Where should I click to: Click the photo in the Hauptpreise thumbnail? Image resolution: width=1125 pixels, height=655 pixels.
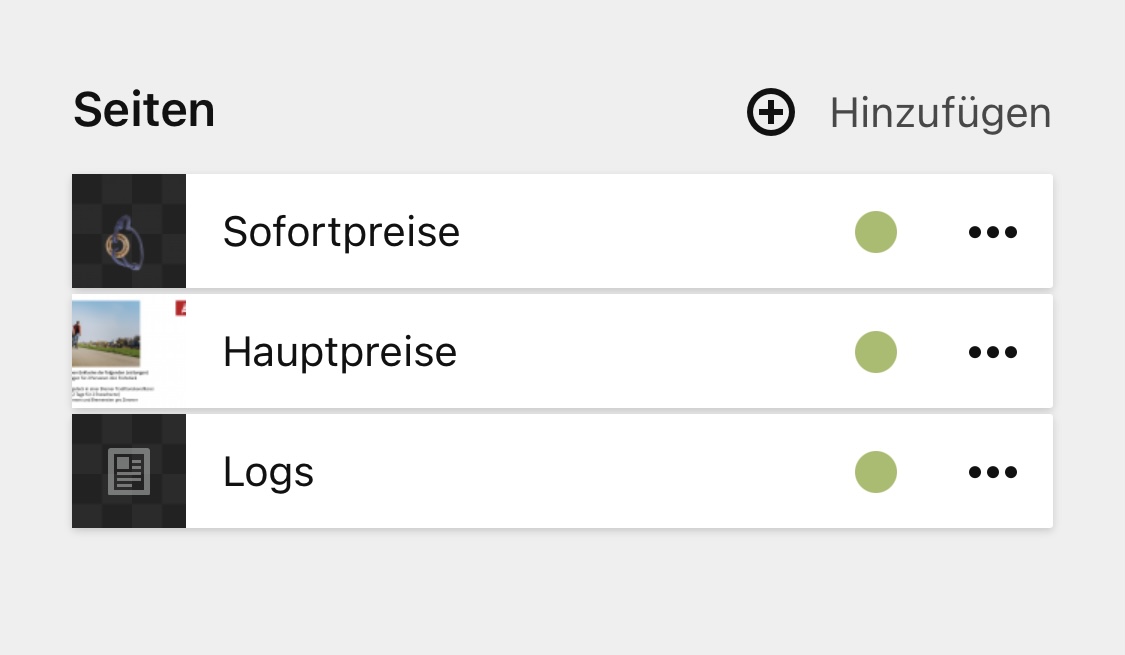coord(106,334)
